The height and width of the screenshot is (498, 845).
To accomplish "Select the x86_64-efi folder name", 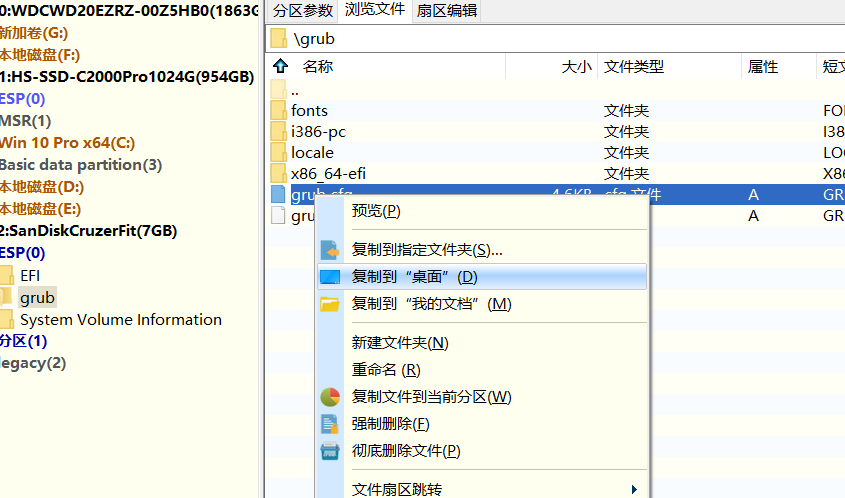I will [328, 174].
